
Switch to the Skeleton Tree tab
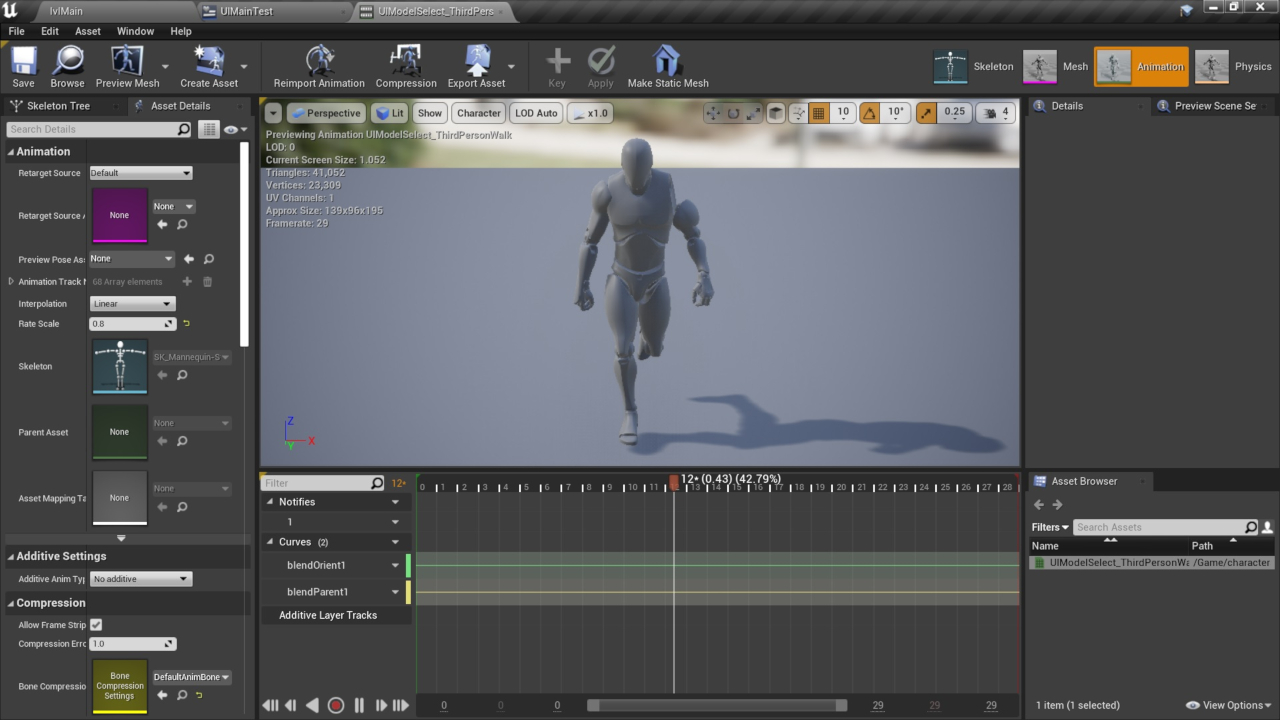point(58,106)
